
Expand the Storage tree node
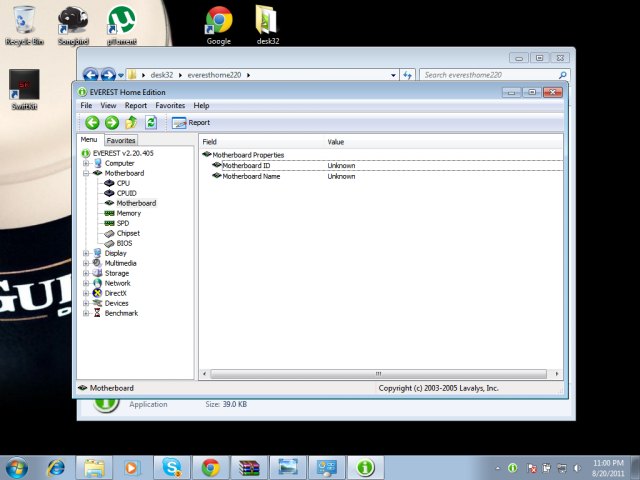(86, 273)
